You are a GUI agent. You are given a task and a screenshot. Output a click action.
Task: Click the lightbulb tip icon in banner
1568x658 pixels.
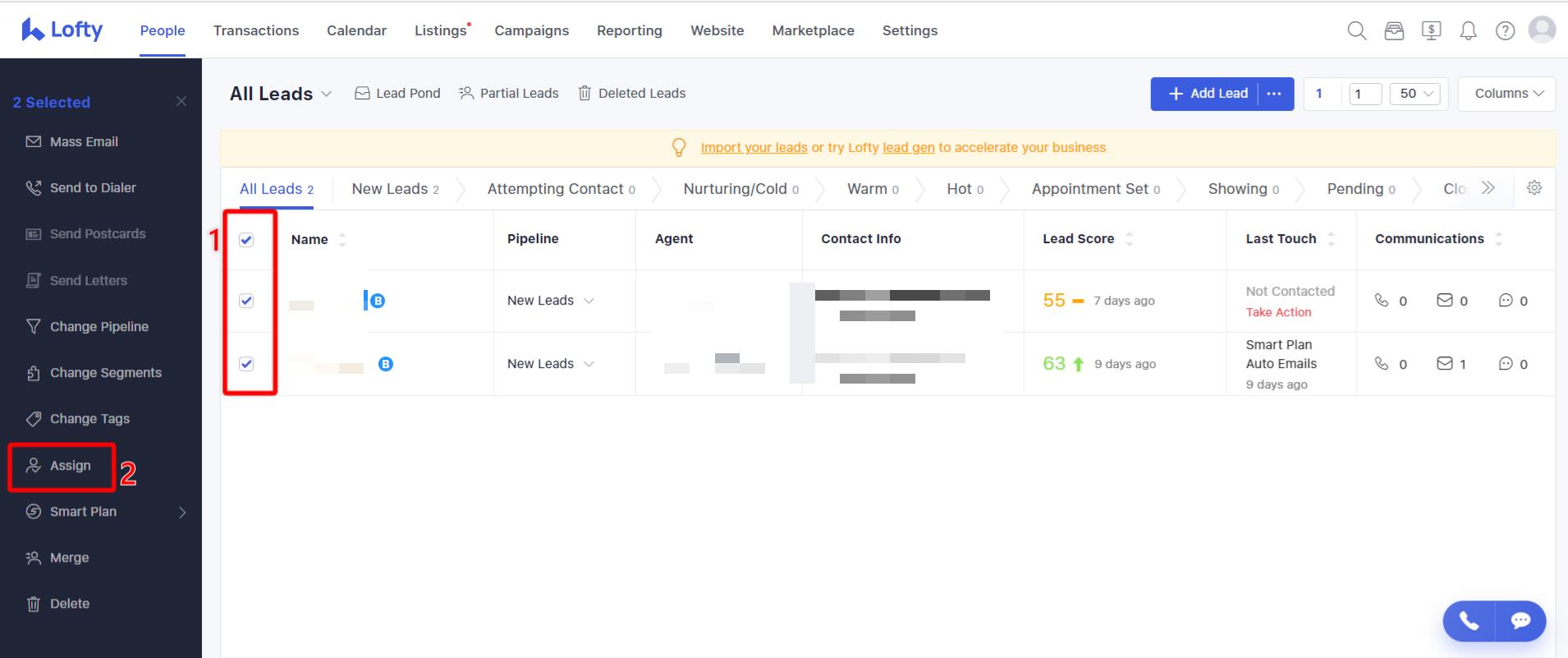tap(679, 147)
